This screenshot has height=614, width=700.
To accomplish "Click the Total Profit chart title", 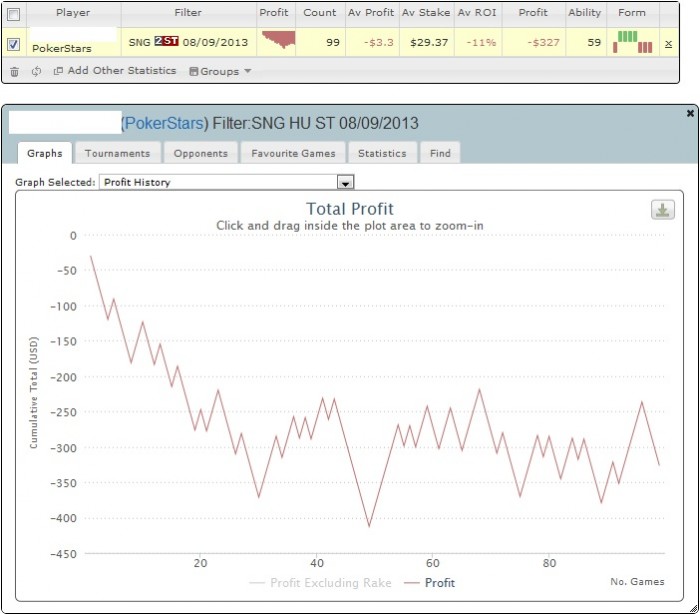I will [350, 209].
